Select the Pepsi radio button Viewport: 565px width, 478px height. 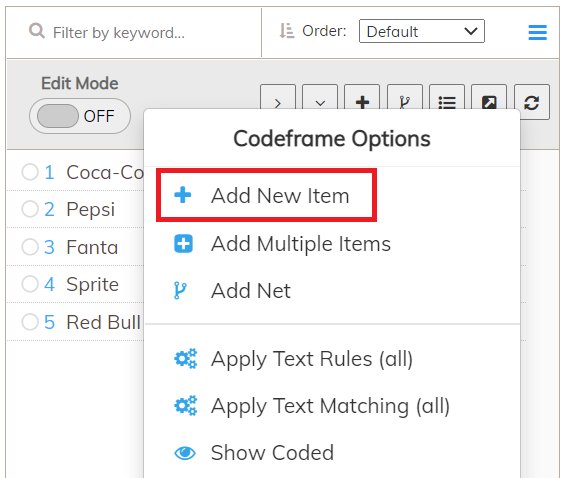point(30,209)
